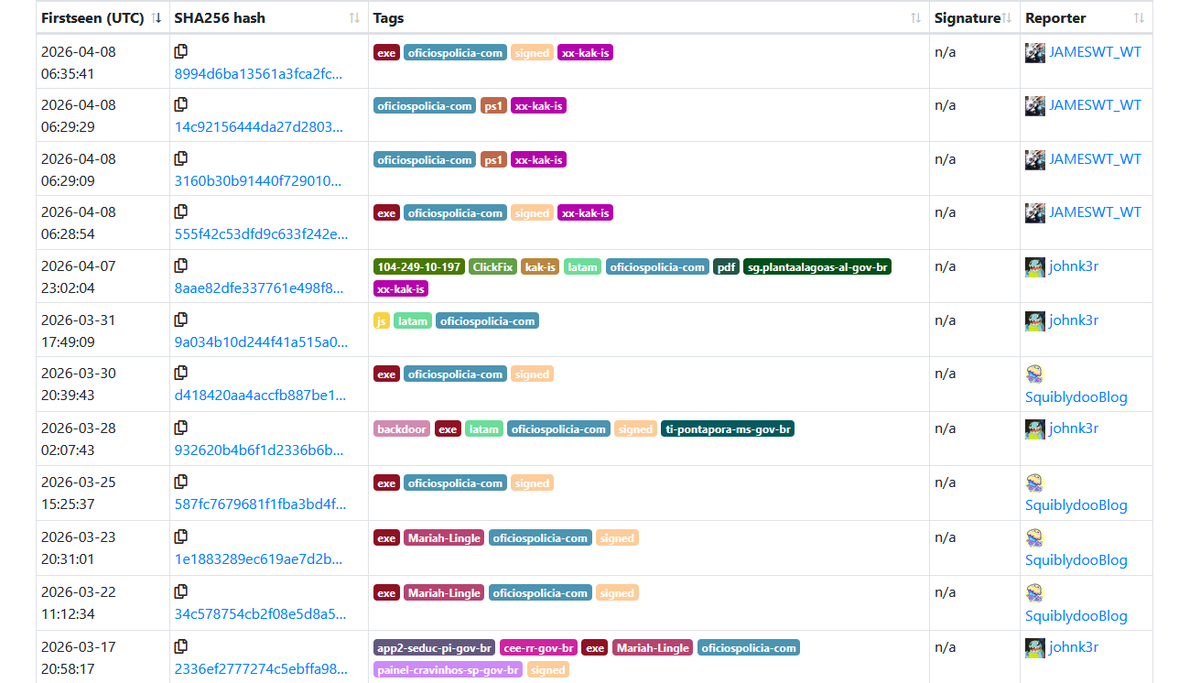Select the backdoor tag badge

[401, 428]
